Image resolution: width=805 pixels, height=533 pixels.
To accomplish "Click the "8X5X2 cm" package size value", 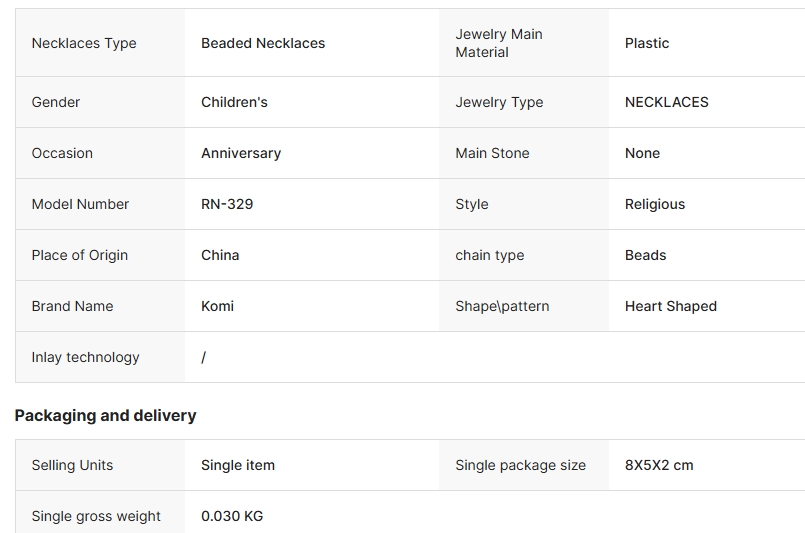I will [x=659, y=465].
